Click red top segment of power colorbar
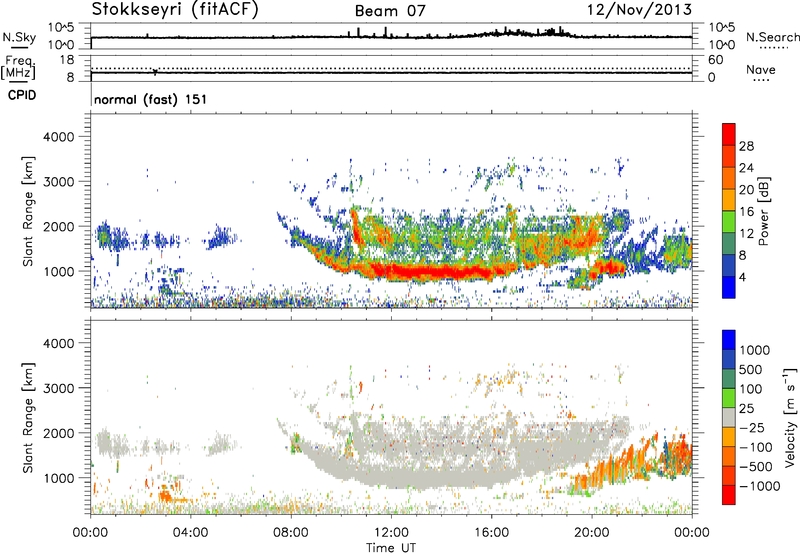Screen dimensions: 800x554 tap(729, 134)
